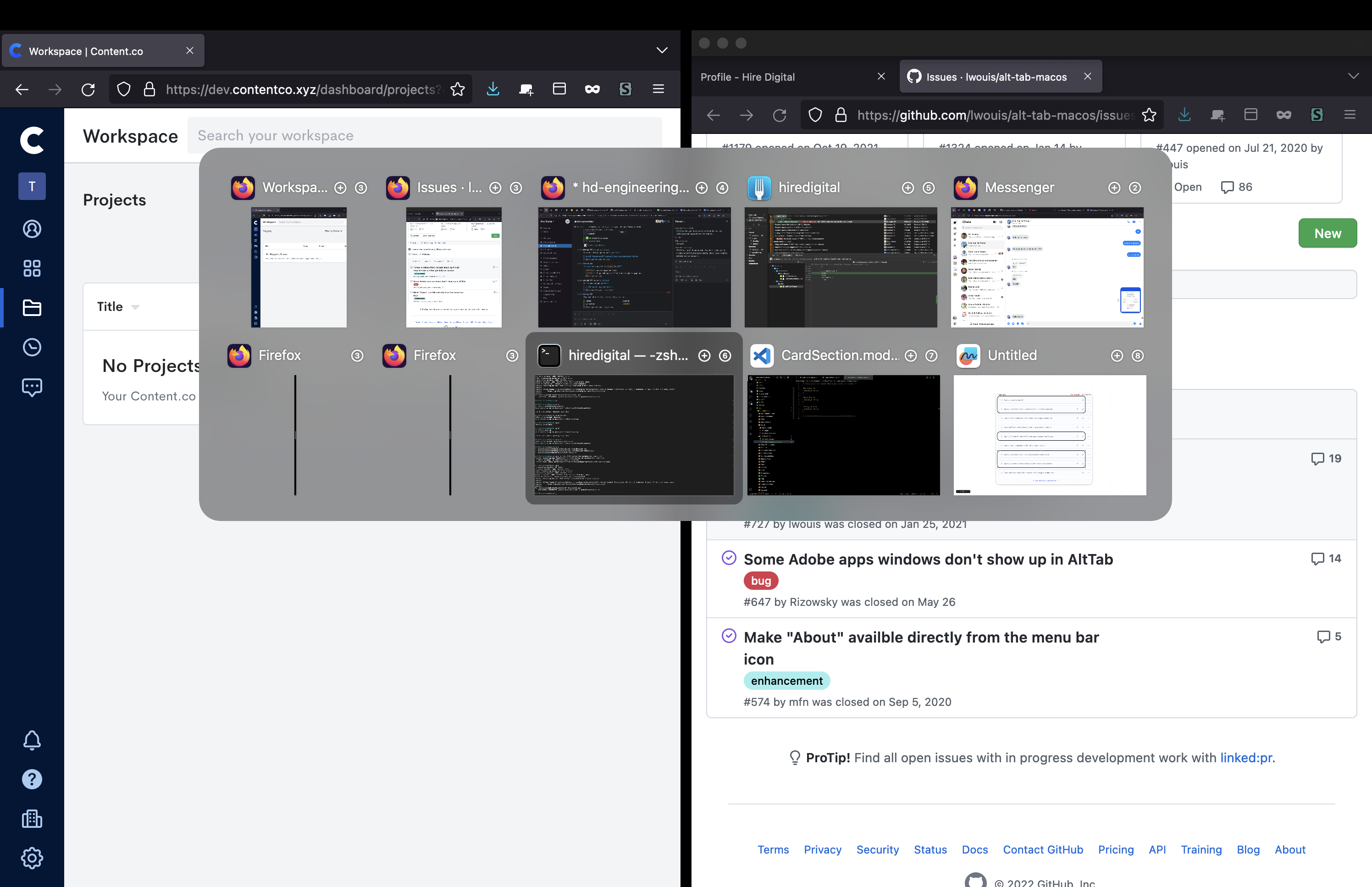Image resolution: width=1372 pixels, height=887 pixels.
Task: Open the notifications bell in Content.co sidebar
Action: click(x=32, y=740)
